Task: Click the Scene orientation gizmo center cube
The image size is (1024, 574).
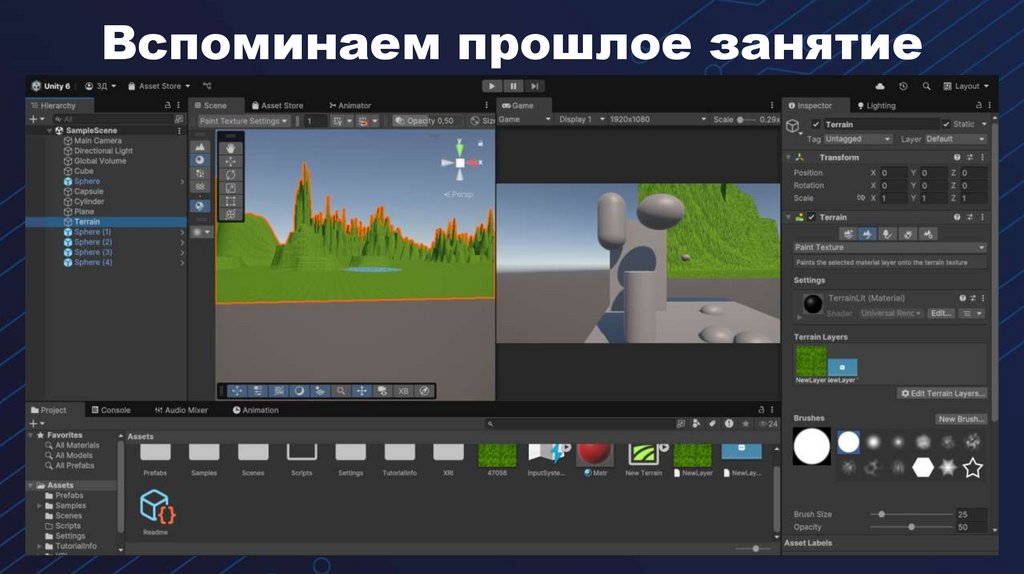Action: coord(460,163)
